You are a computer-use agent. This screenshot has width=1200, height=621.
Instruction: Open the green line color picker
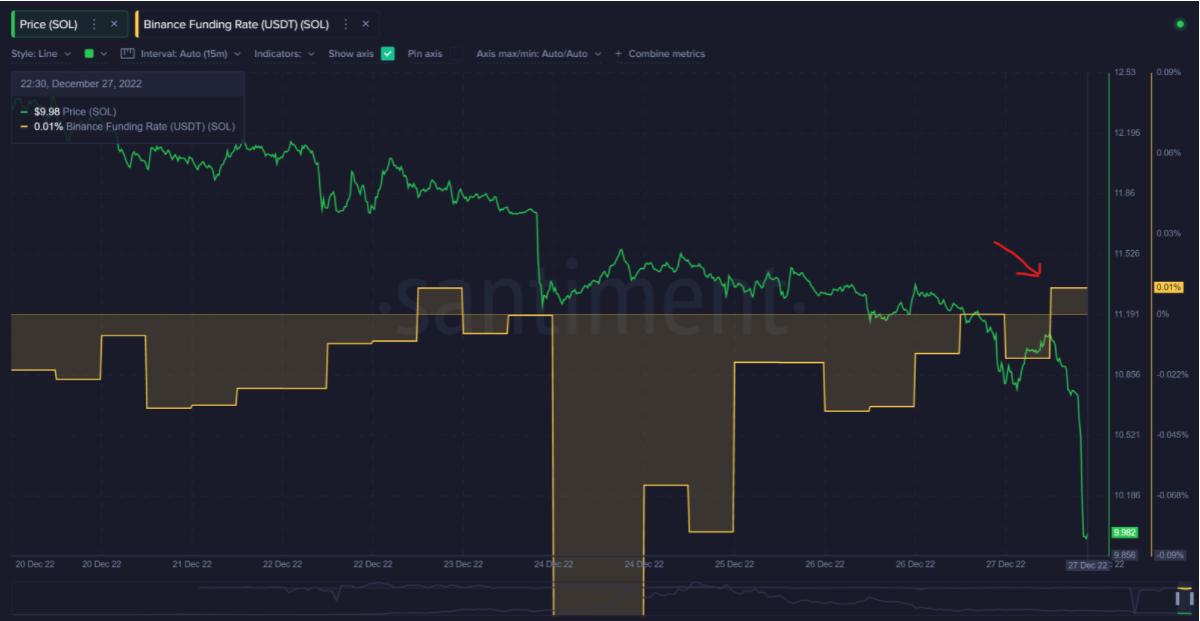pyautogui.click(x=94, y=53)
